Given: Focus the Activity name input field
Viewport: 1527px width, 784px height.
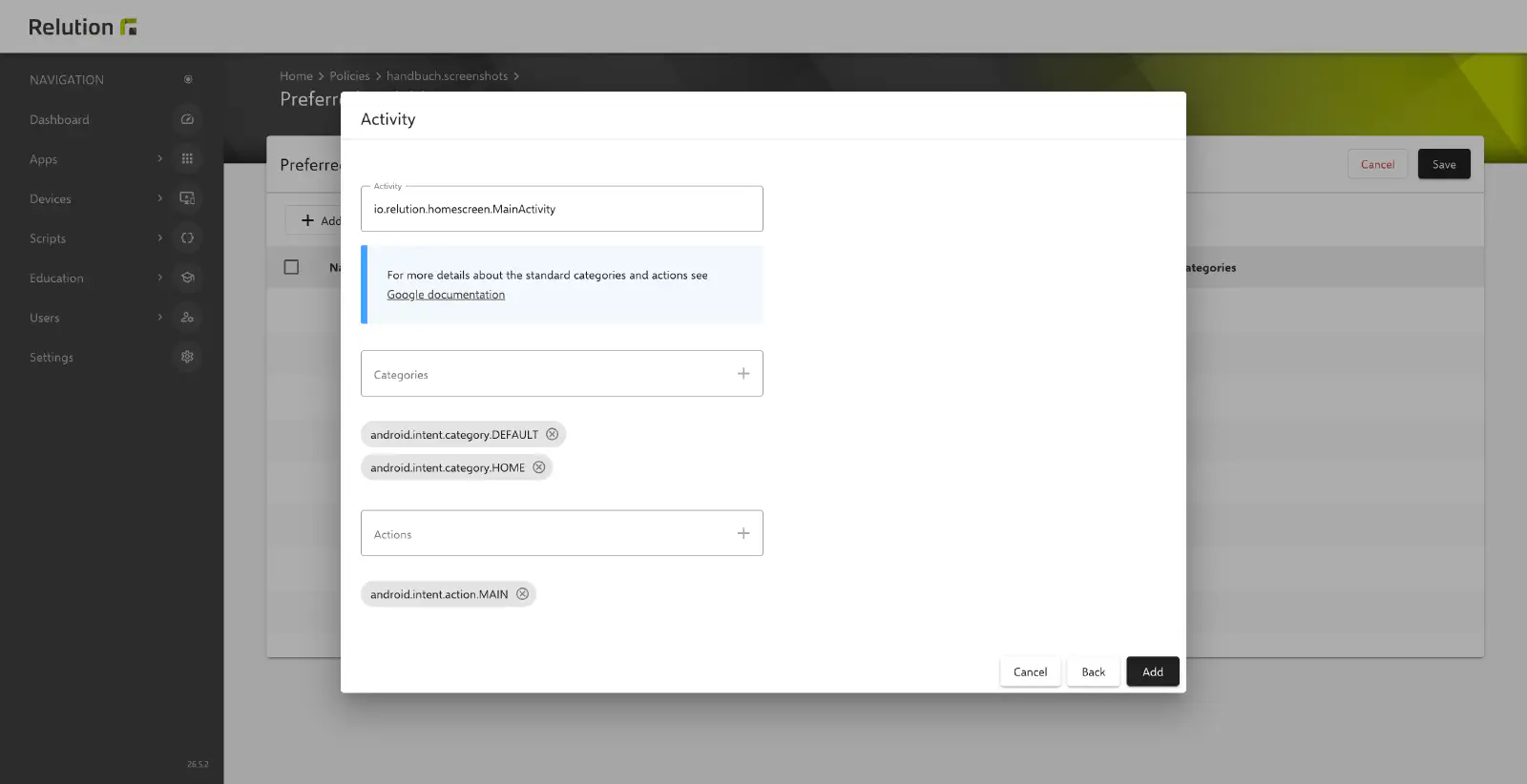Looking at the screenshot, I should pyautogui.click(x=562, y=209).
